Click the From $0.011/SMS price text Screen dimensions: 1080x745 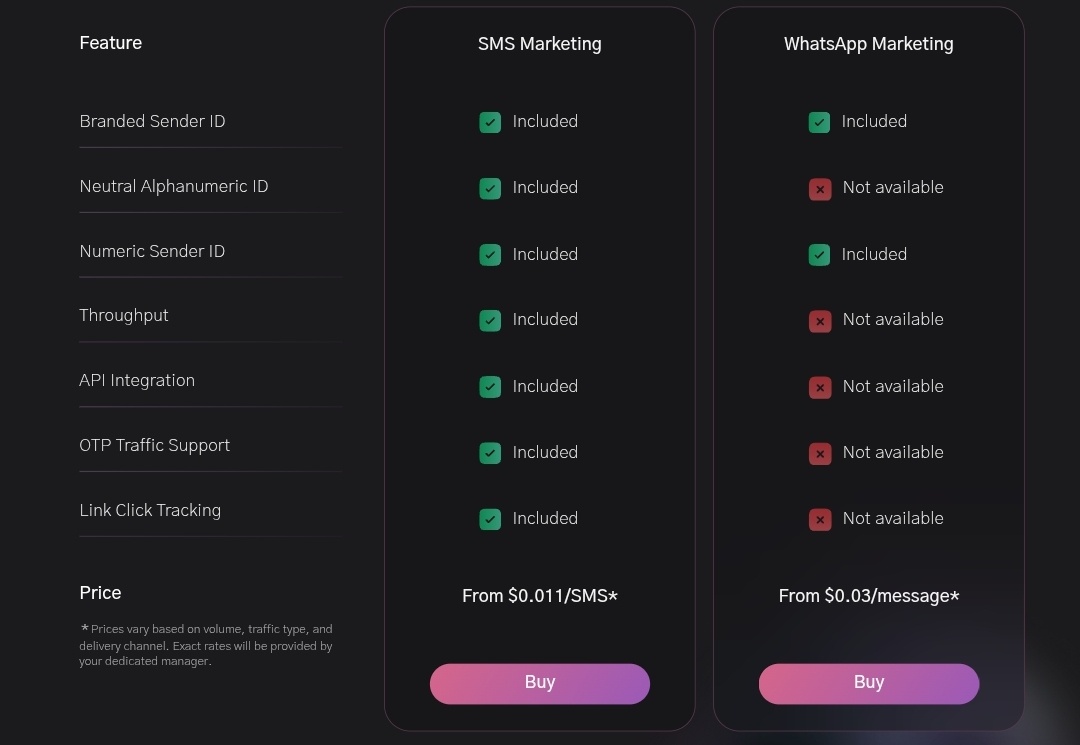[540, 596]
